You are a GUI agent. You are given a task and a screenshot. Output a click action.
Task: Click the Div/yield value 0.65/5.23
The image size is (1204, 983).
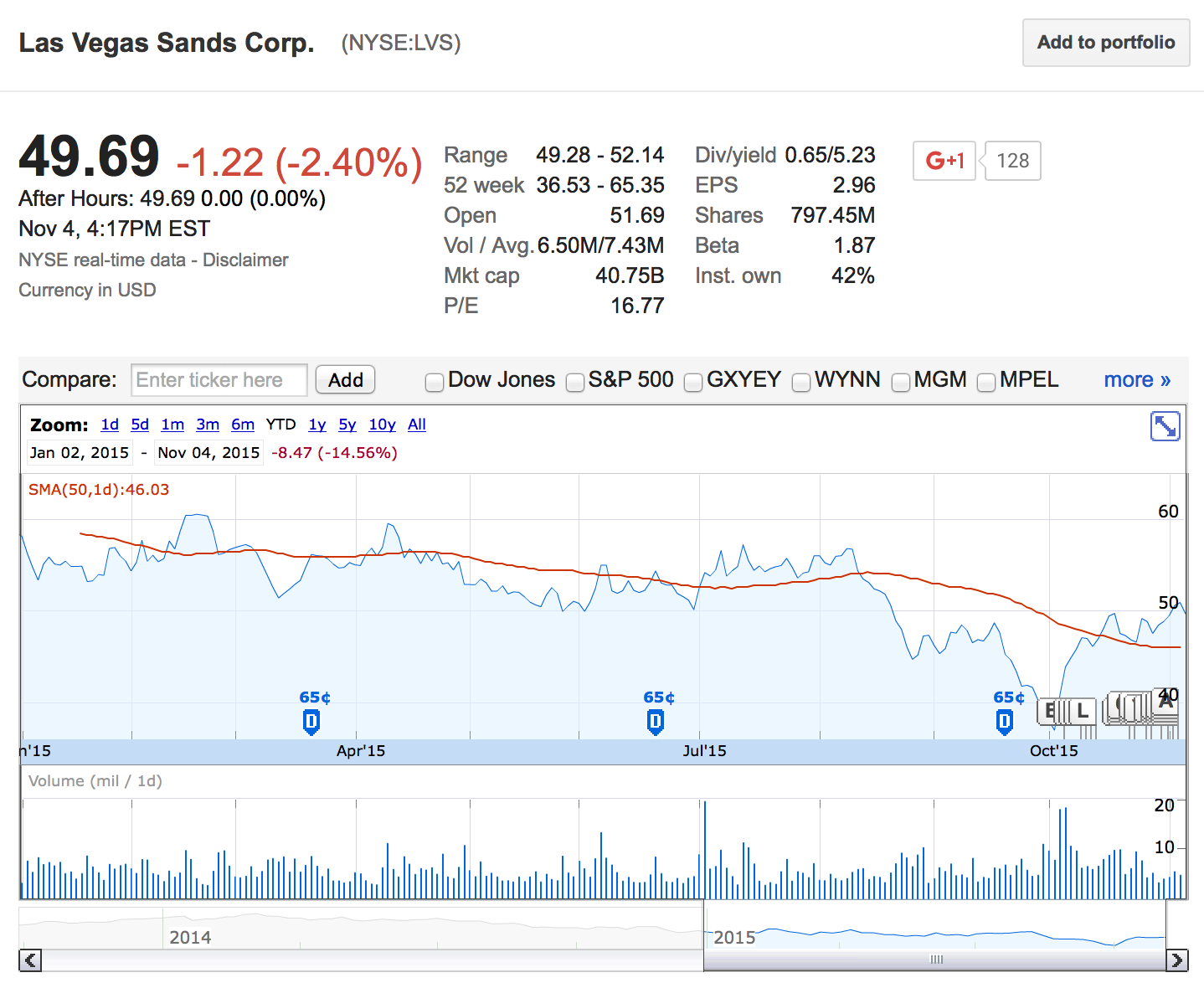point(830,155)
